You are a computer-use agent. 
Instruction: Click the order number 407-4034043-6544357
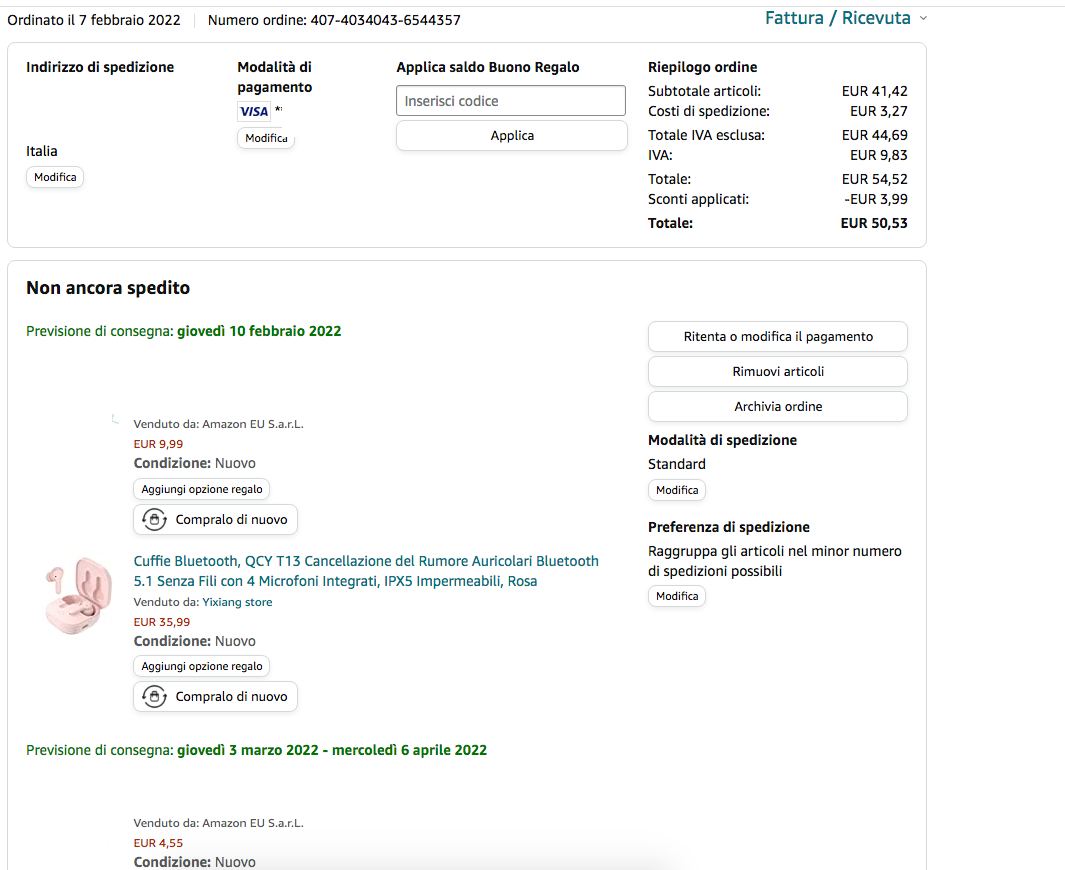tap(386, 20)
